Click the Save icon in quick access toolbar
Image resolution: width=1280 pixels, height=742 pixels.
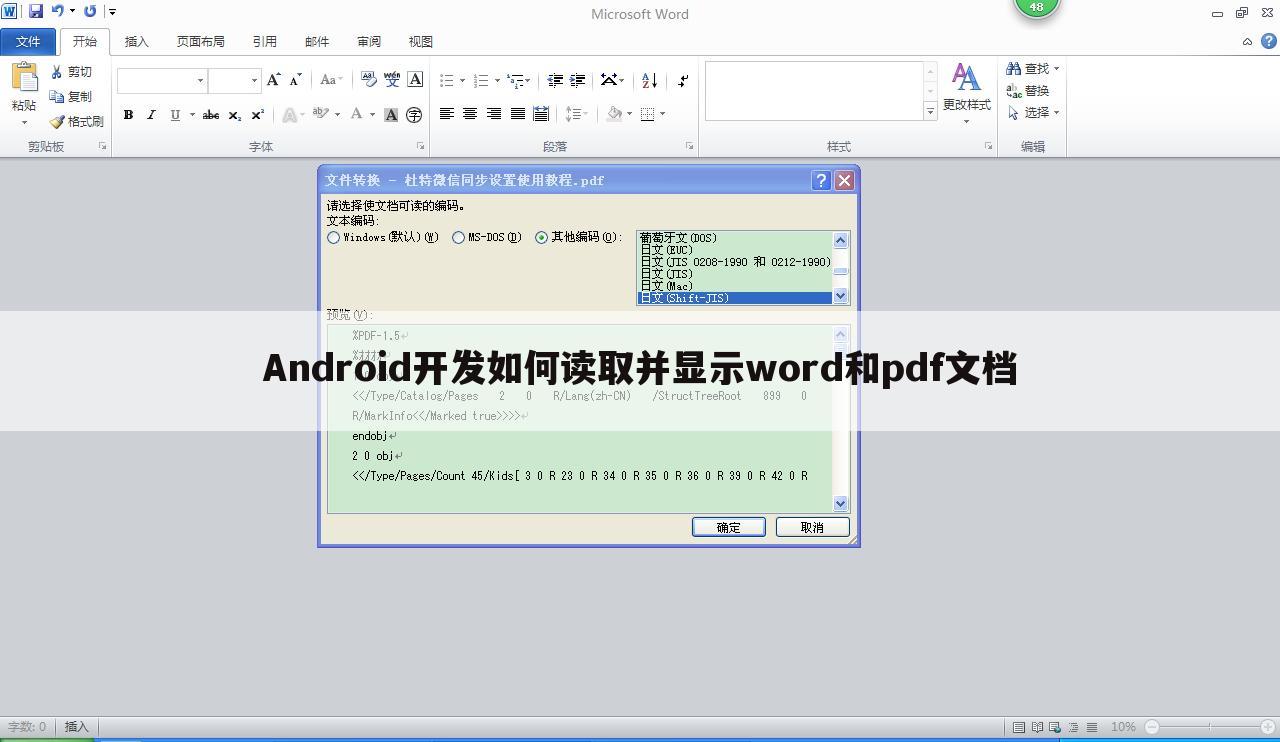click(36, 11)
